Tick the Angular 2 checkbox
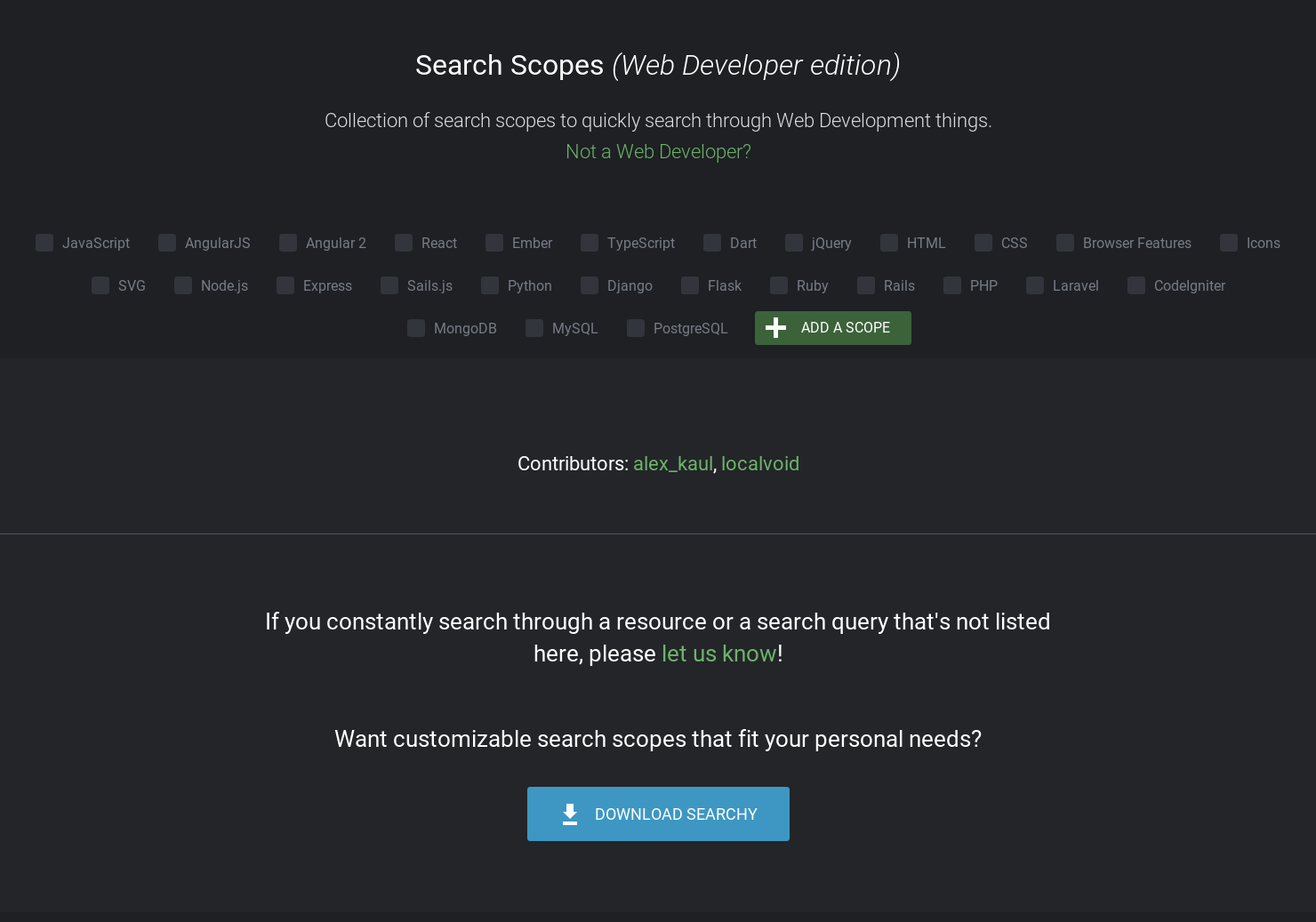The image size is (1316, 922). [x=288, y=243]
